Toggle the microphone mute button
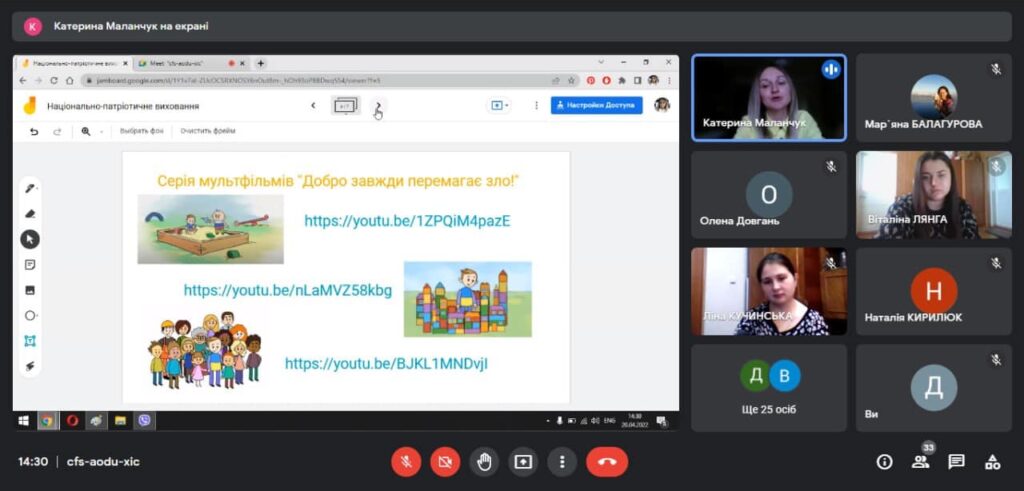1024x491 pixels. click(406, 461)
